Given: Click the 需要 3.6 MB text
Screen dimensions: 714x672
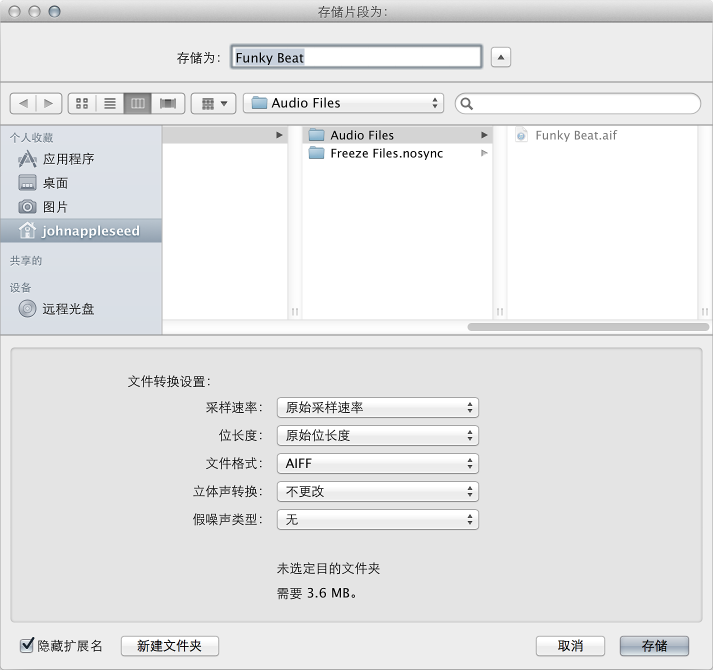Looking at the screenshot, I should tap(316, 593).
